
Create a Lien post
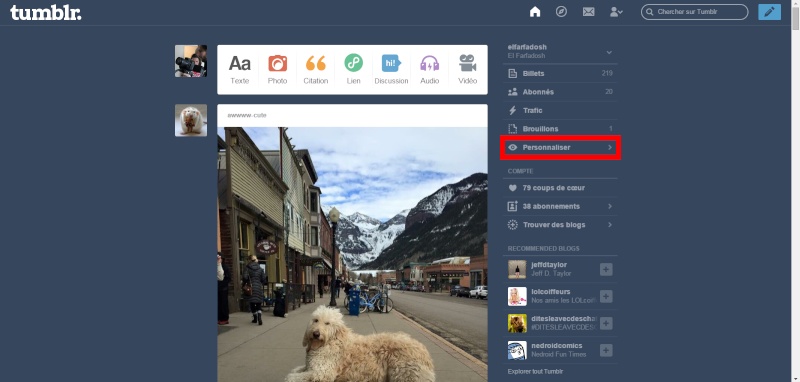[x=354, y=69]
